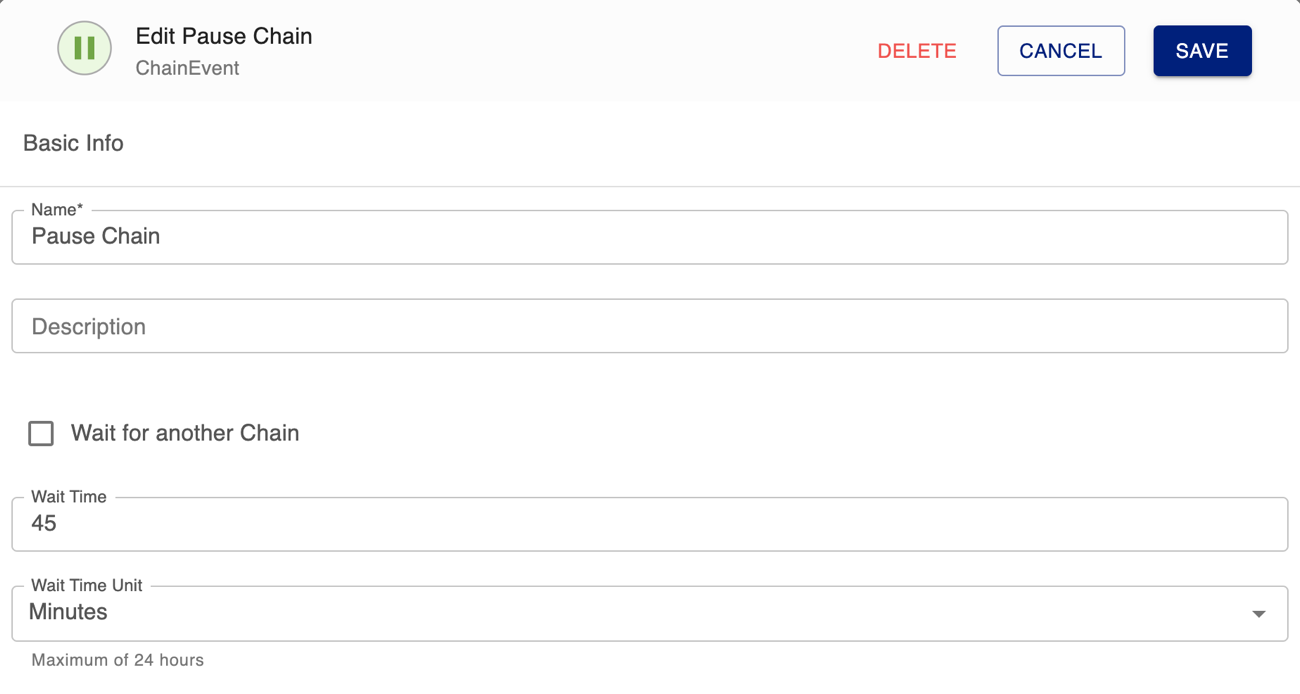The width and height of the screenshot is (1300, 694).
Task: Focus the Name field containing Pause Chain
Action: tap(650, 237)
